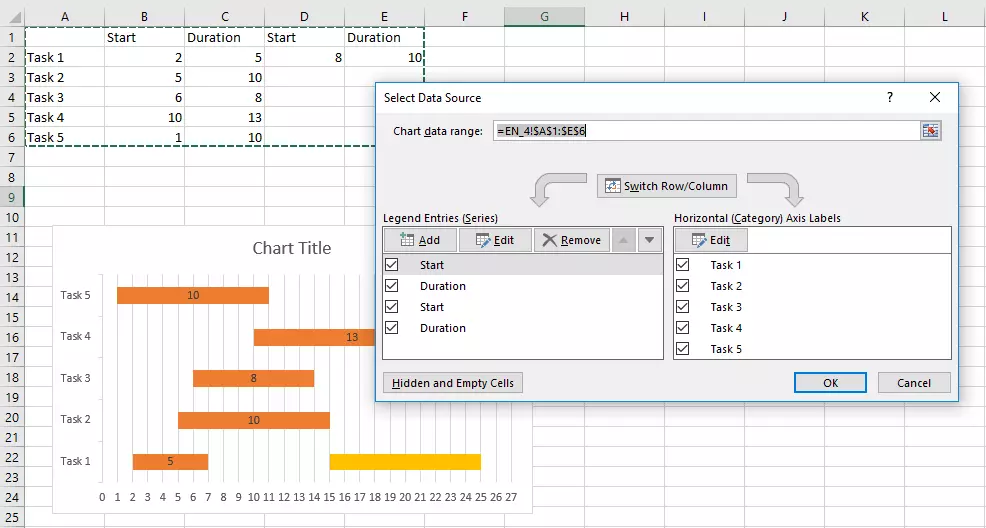Click the collapse dialog range selector icon

point(931,131)
